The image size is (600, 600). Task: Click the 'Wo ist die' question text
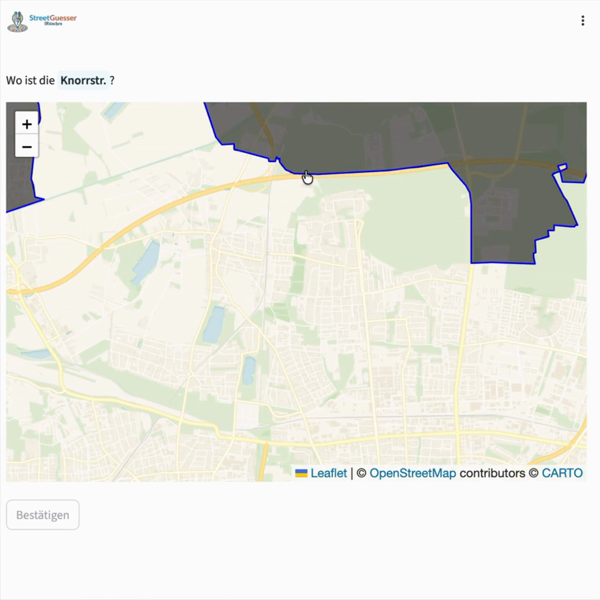pyautogui.click(x=30, y=80)
